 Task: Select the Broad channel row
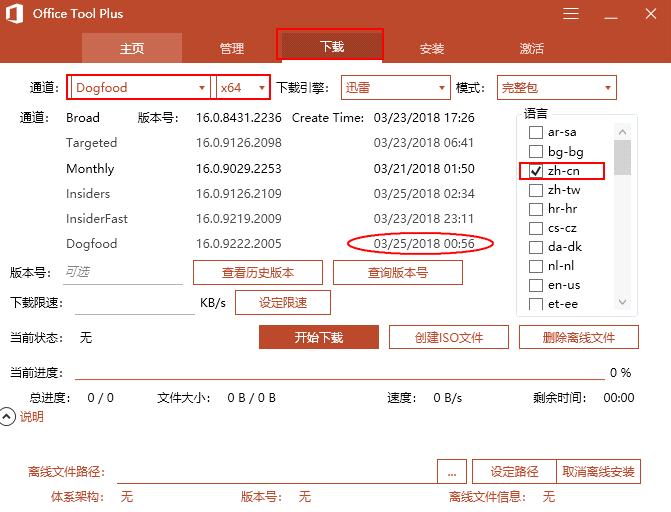(x=83, y=118)
